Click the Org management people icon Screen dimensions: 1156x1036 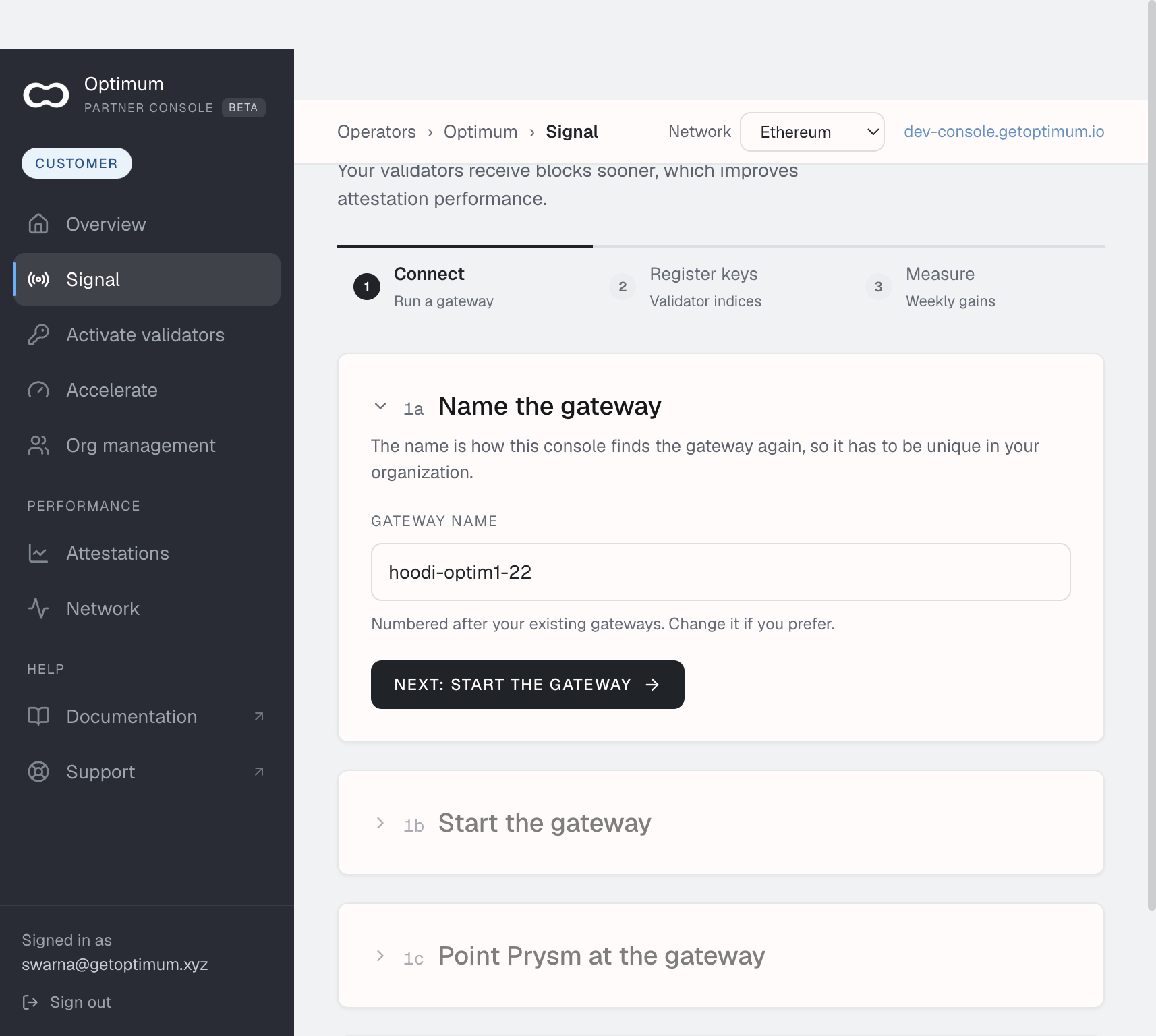(38, 445)
